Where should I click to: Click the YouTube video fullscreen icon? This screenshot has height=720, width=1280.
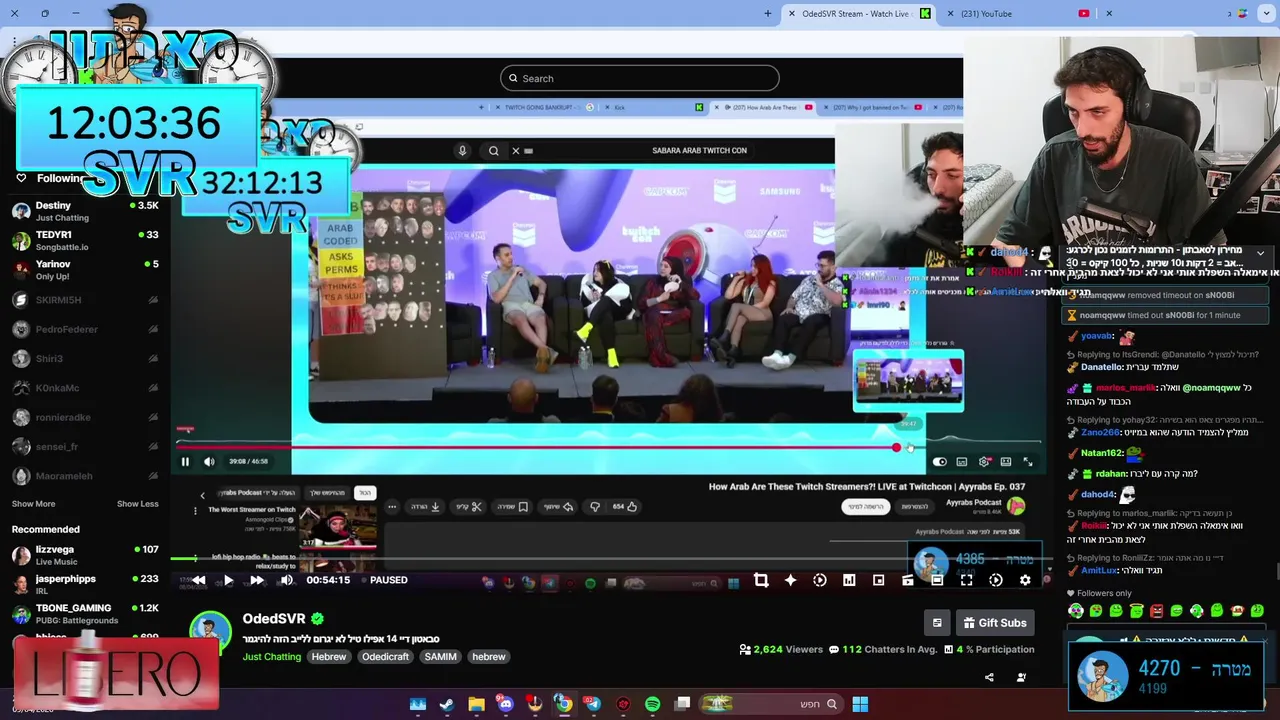(1027, 462)
